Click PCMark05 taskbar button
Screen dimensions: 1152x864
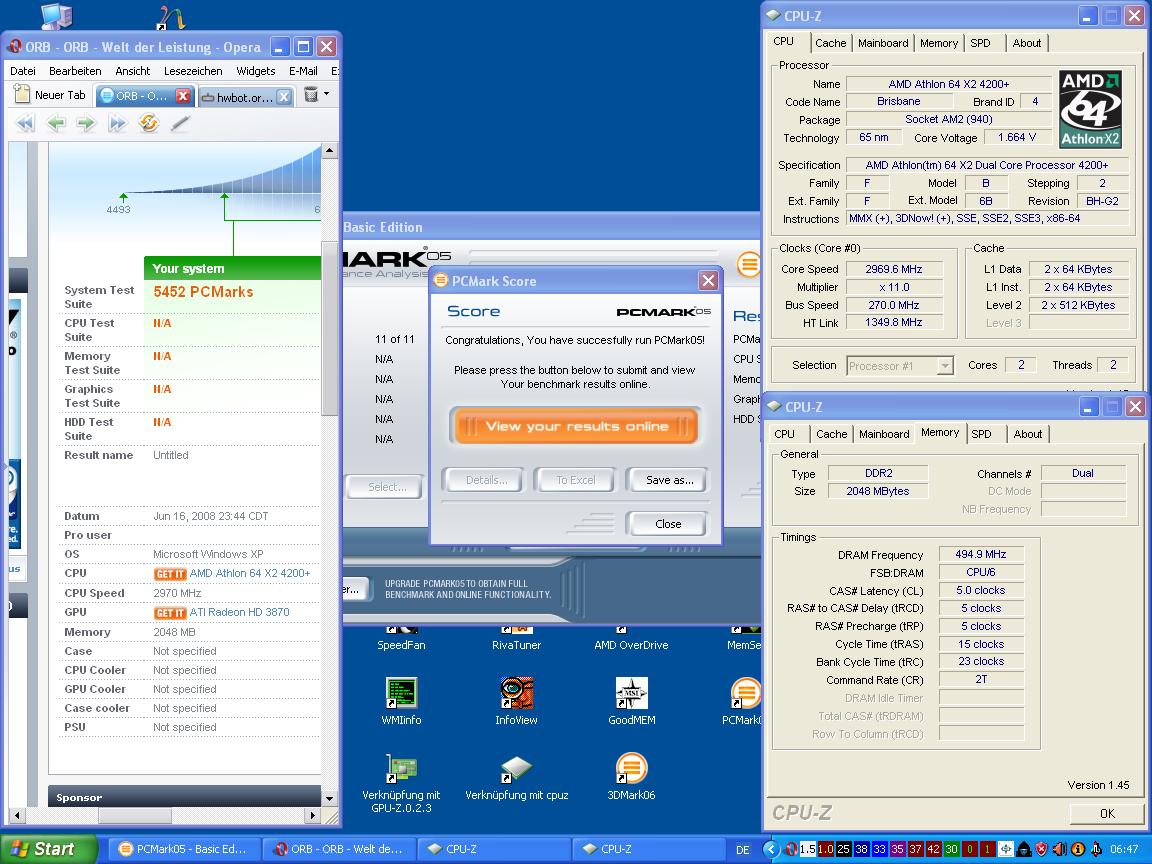click(184, 849)
